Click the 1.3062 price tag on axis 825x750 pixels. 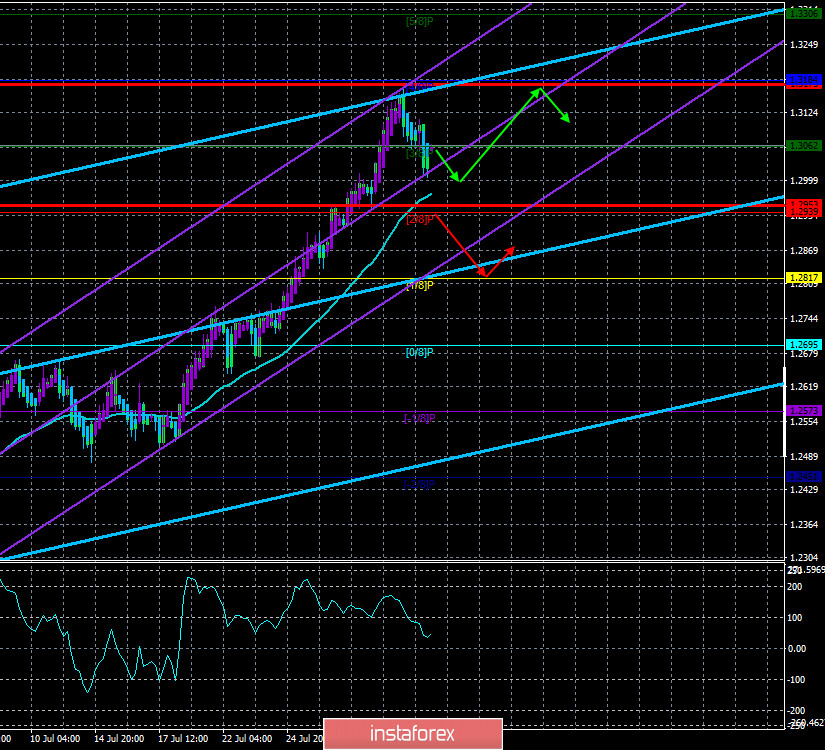click(x=804, y=145)
